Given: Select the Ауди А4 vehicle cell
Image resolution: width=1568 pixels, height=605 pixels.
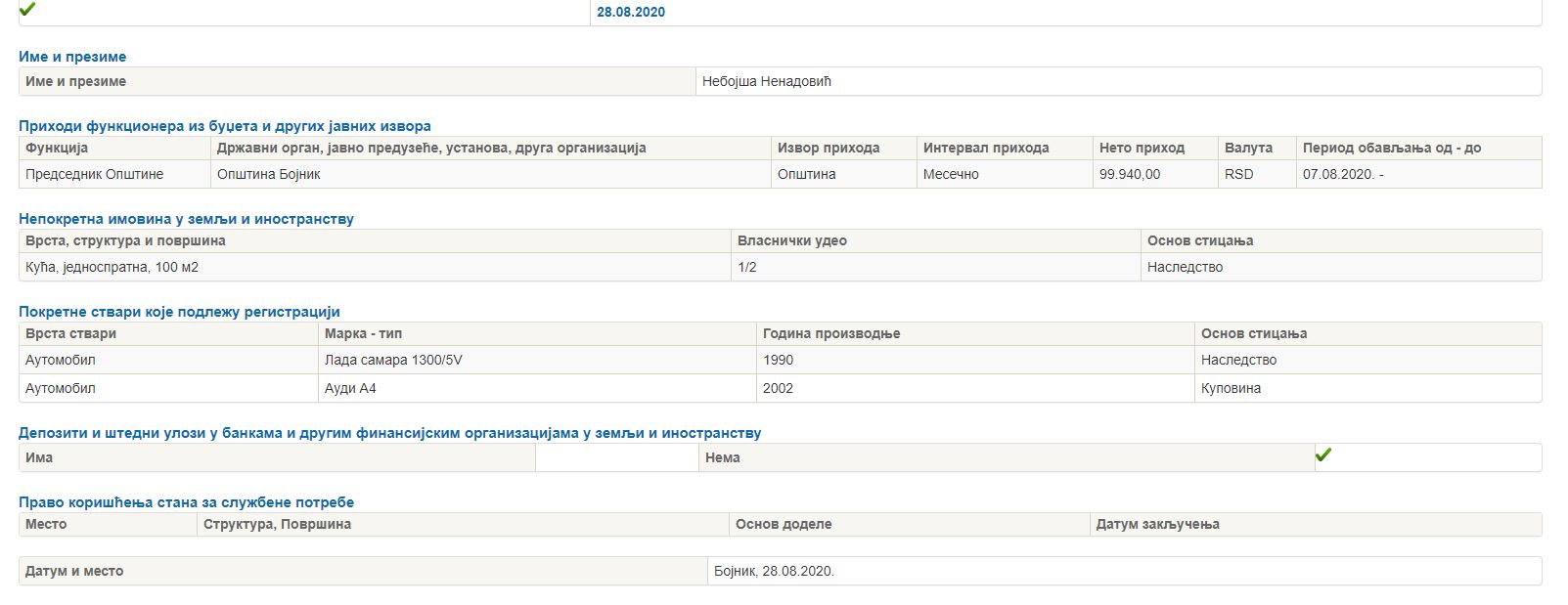Looking at the screenshot, I should pyautogui.click(x=350, y=388).
